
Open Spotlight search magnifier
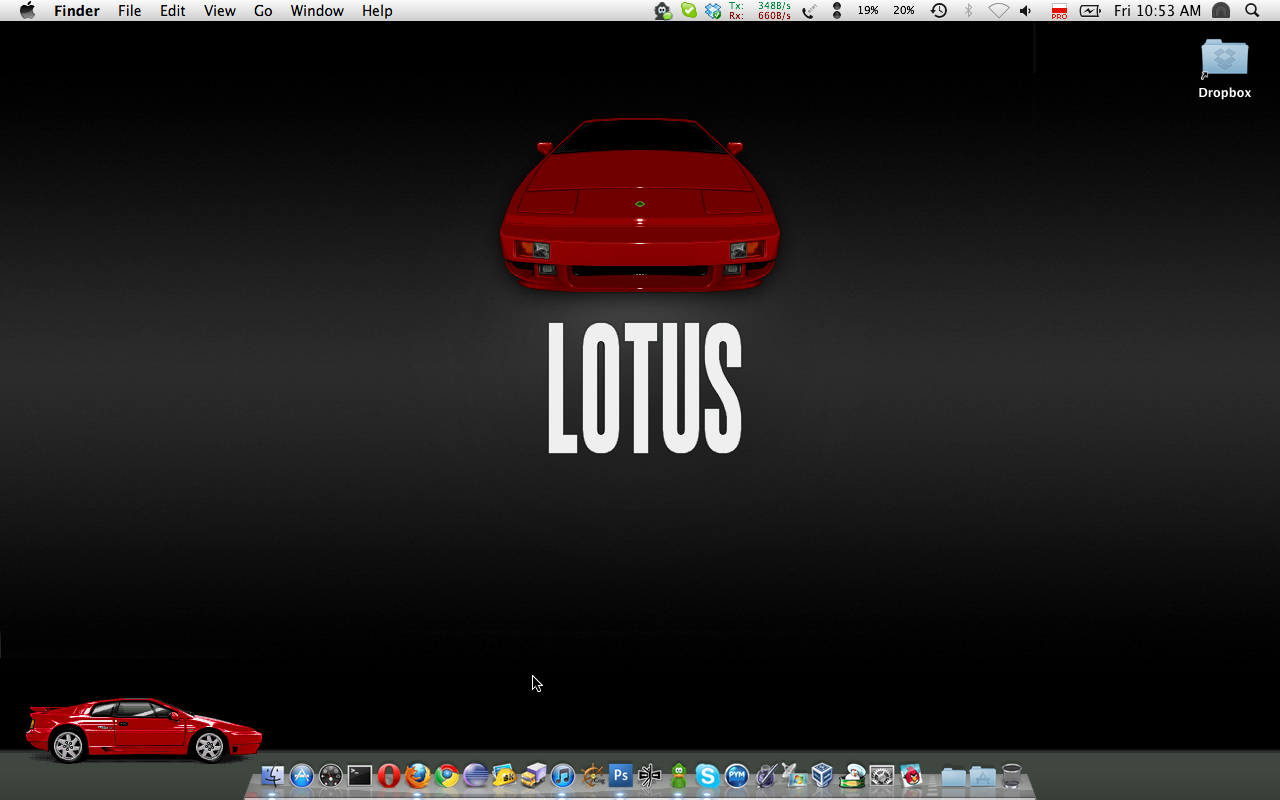[x=1252, y=11]
